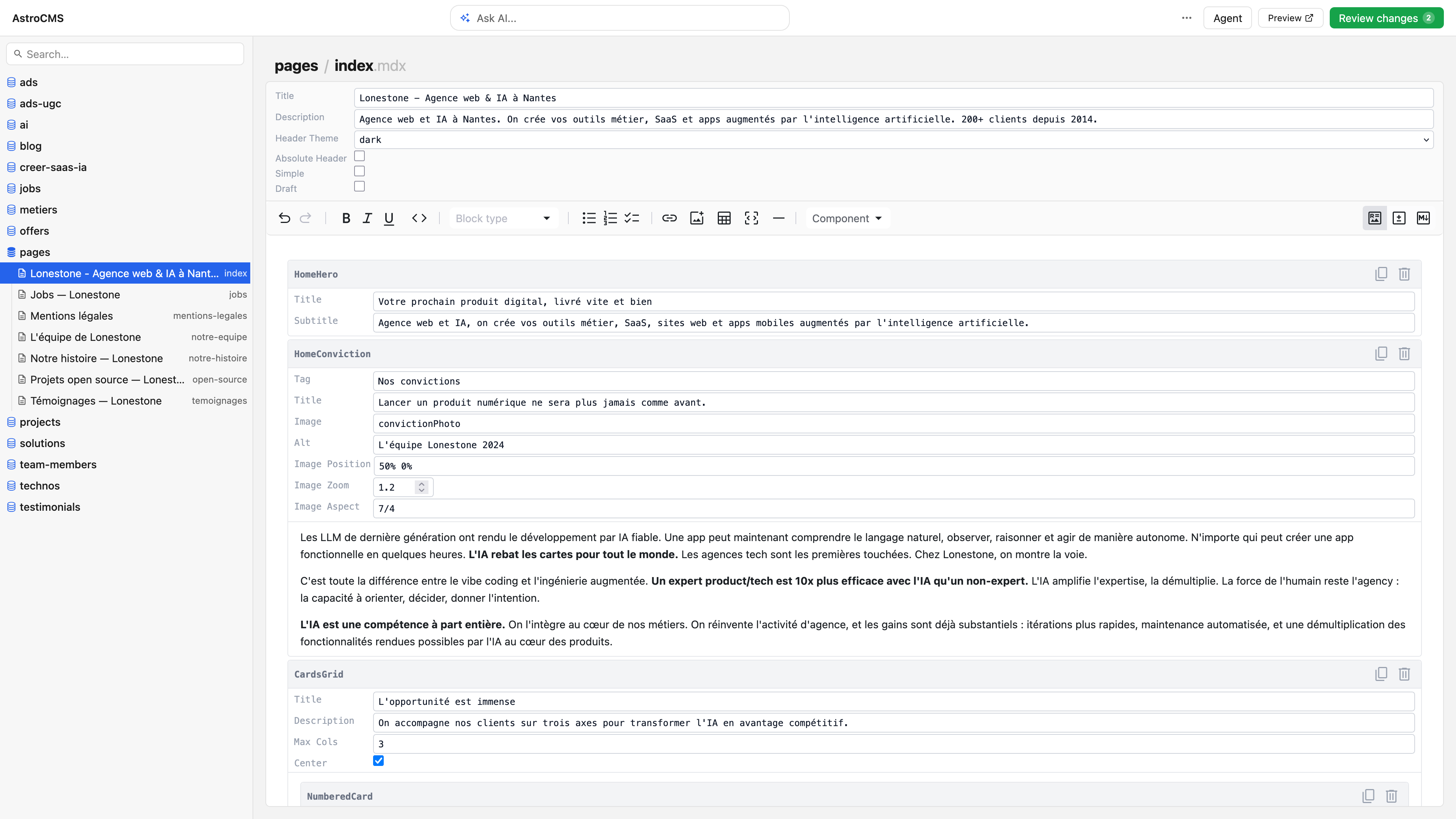Delete the CardsGrid component

click(1404, 674)
